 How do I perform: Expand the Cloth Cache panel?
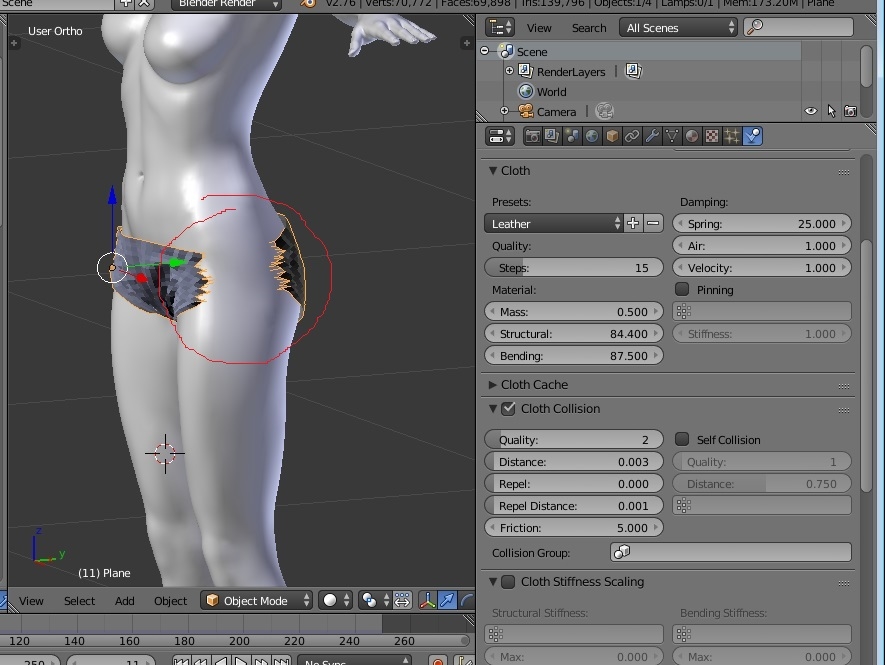click(534, 385)
